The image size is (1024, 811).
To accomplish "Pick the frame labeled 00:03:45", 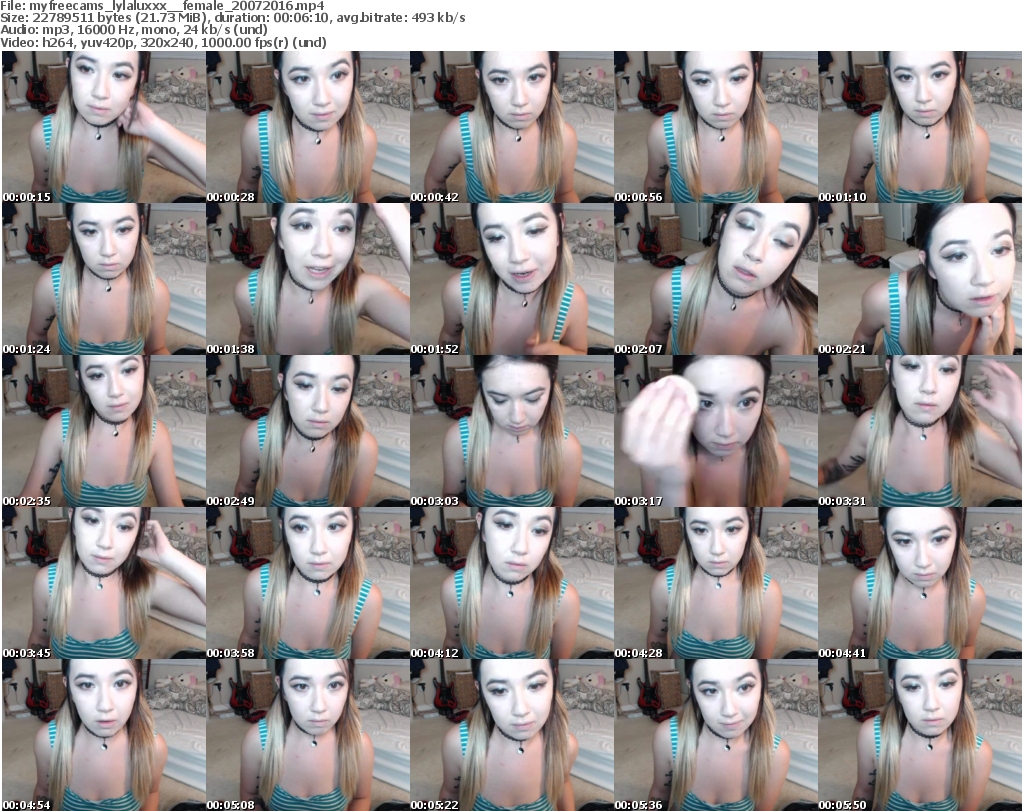I will [104, 583].
